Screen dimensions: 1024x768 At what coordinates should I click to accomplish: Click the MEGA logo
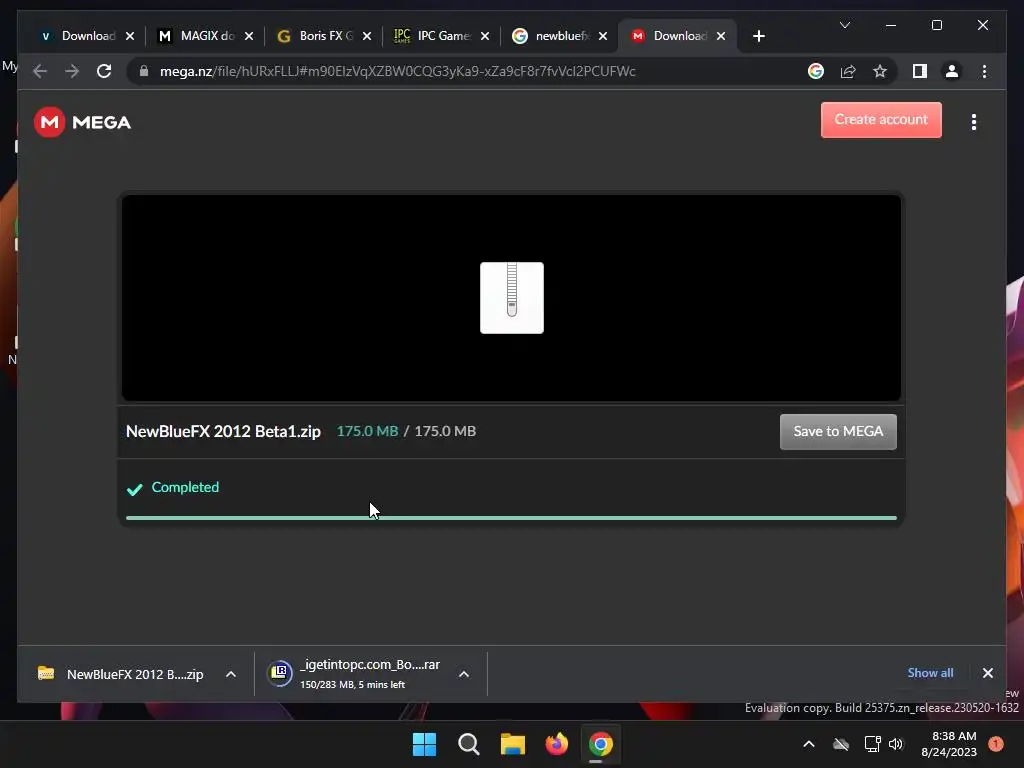point(82,122)
